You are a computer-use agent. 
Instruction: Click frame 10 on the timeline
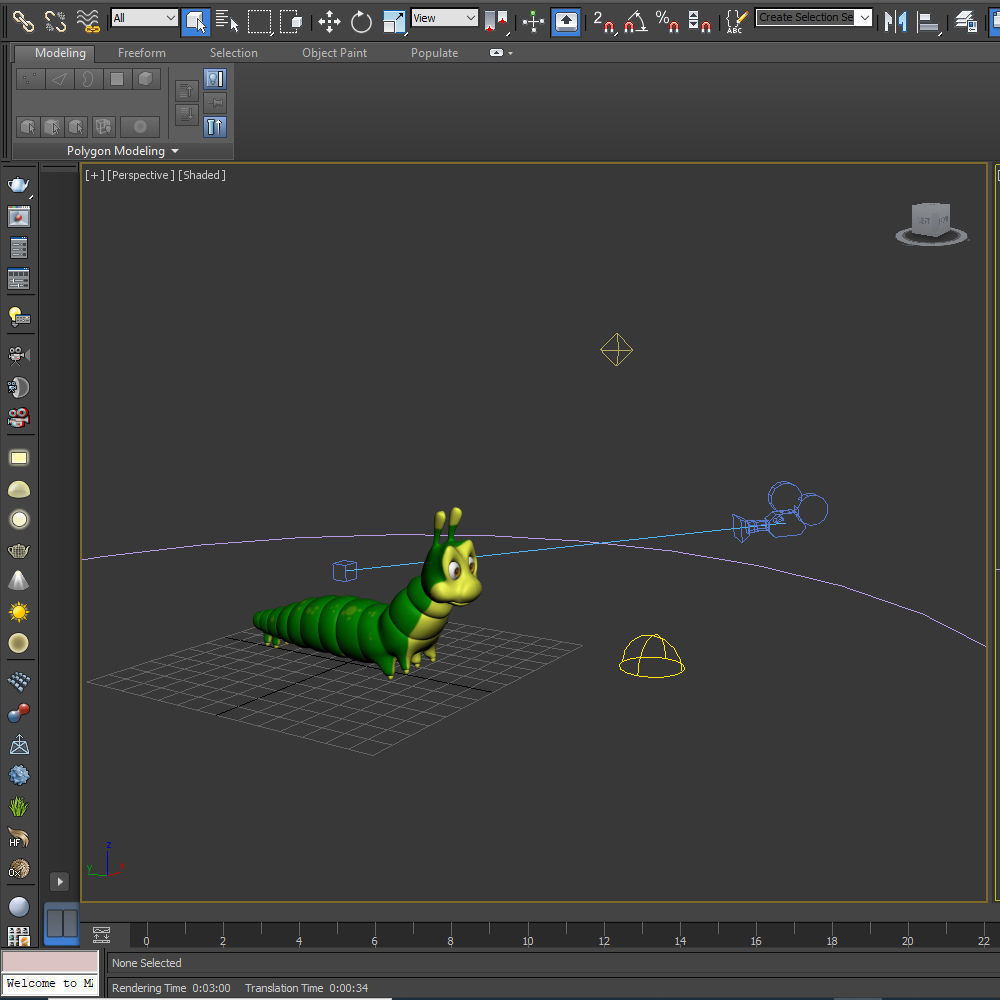click(x=527, y=941)
